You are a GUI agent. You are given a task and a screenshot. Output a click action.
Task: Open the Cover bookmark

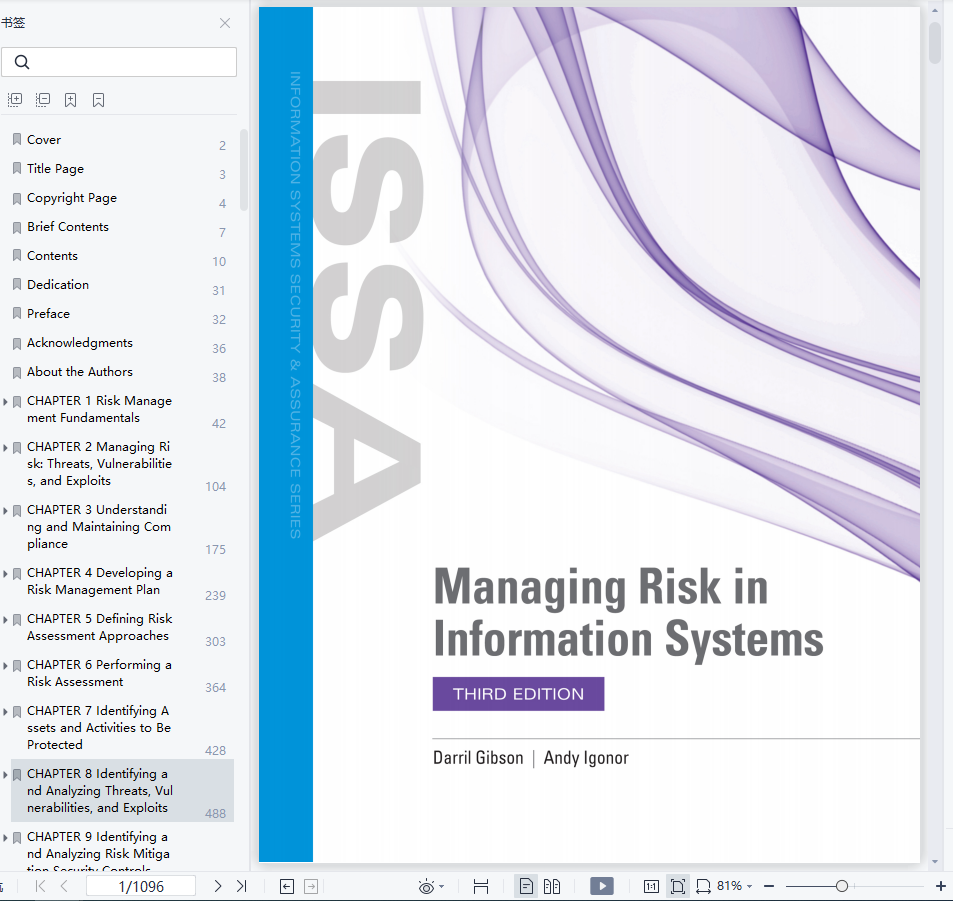click(x=44, y=140)
